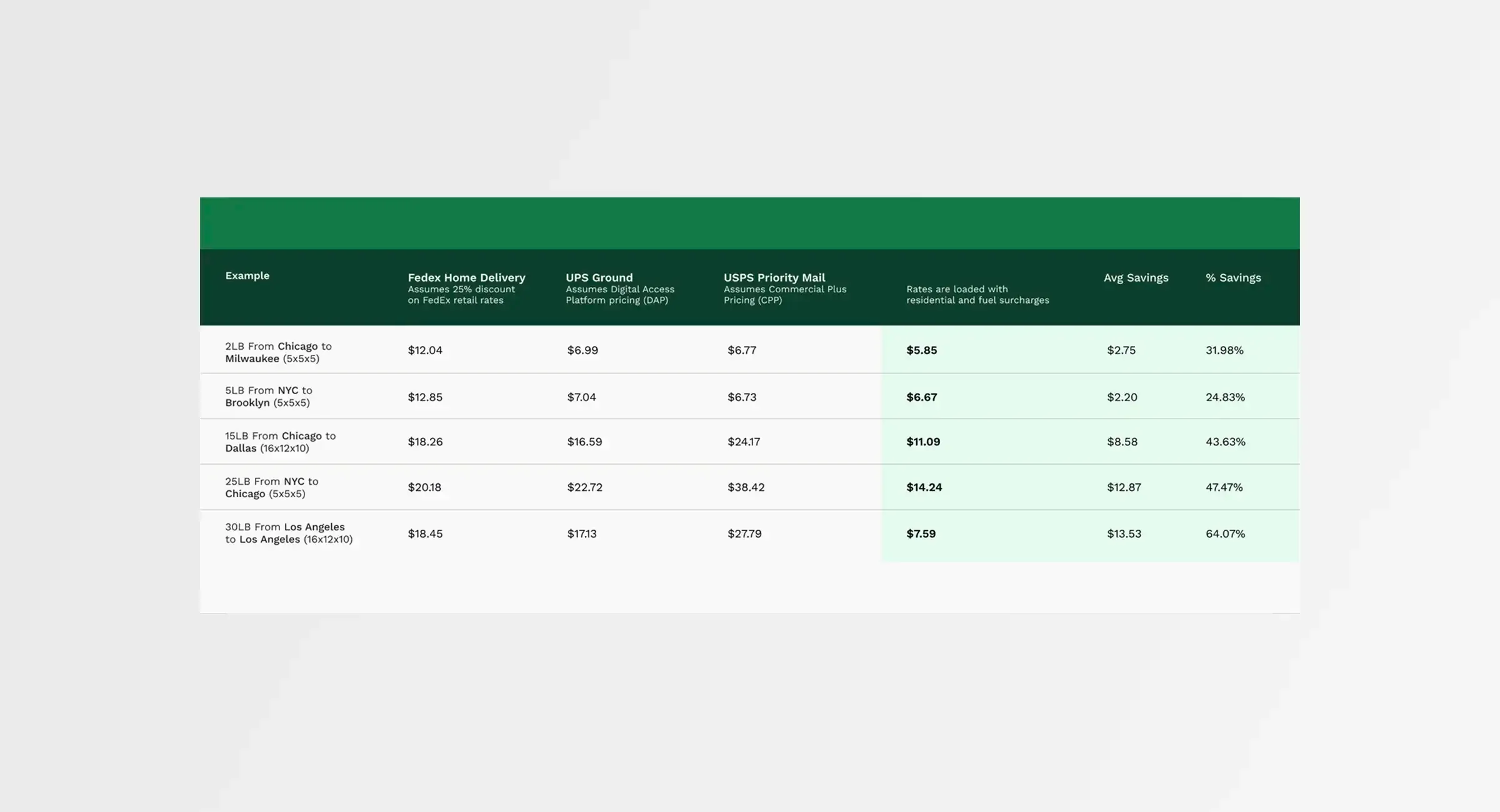This screenshot has height=812, width=1500.
Task: Select the 2LB Chicago to Milwaukee row label
Action: [278, 352]
